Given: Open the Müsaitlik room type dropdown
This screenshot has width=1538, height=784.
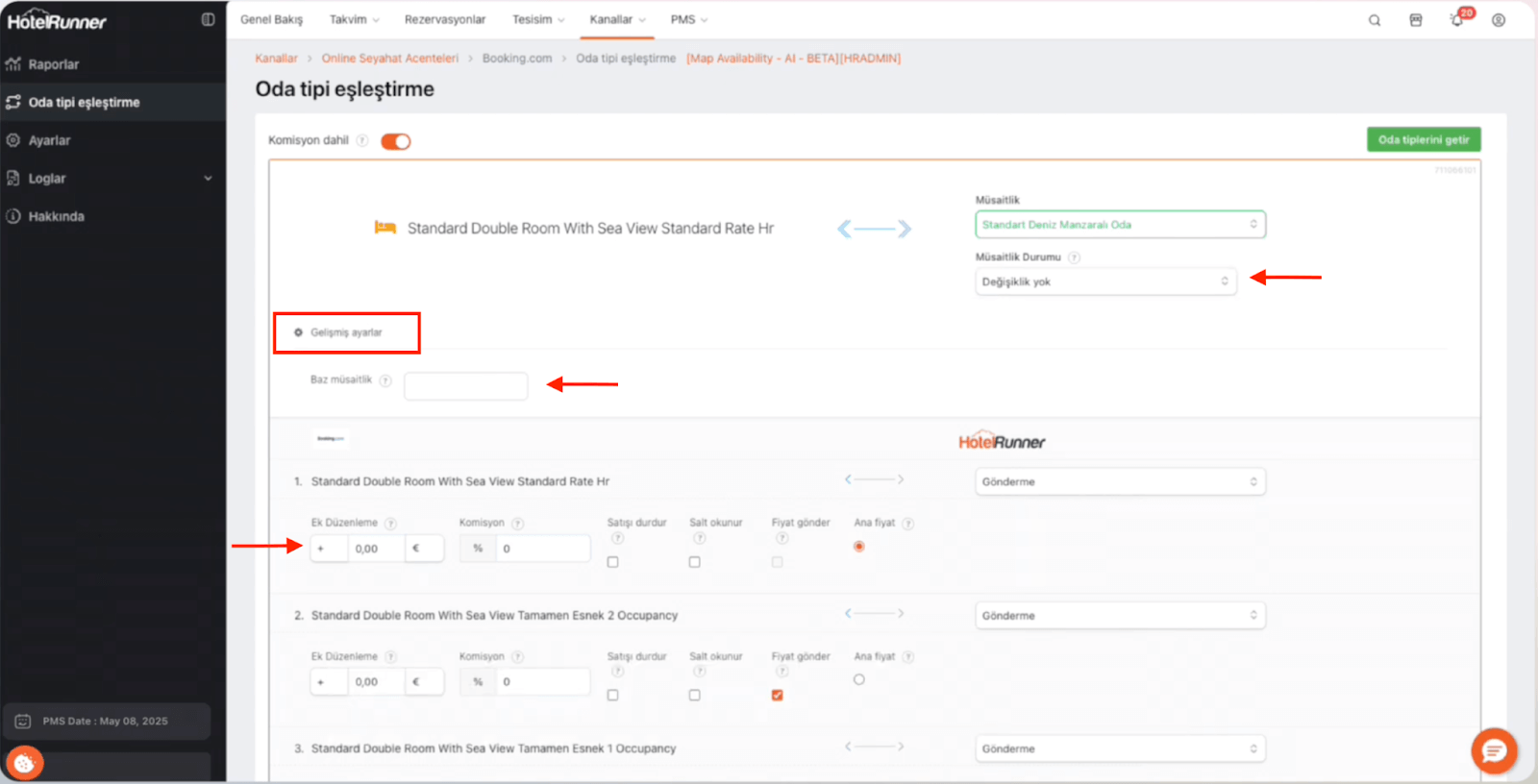Looking at the screenshot, I should click(1120, 225).
